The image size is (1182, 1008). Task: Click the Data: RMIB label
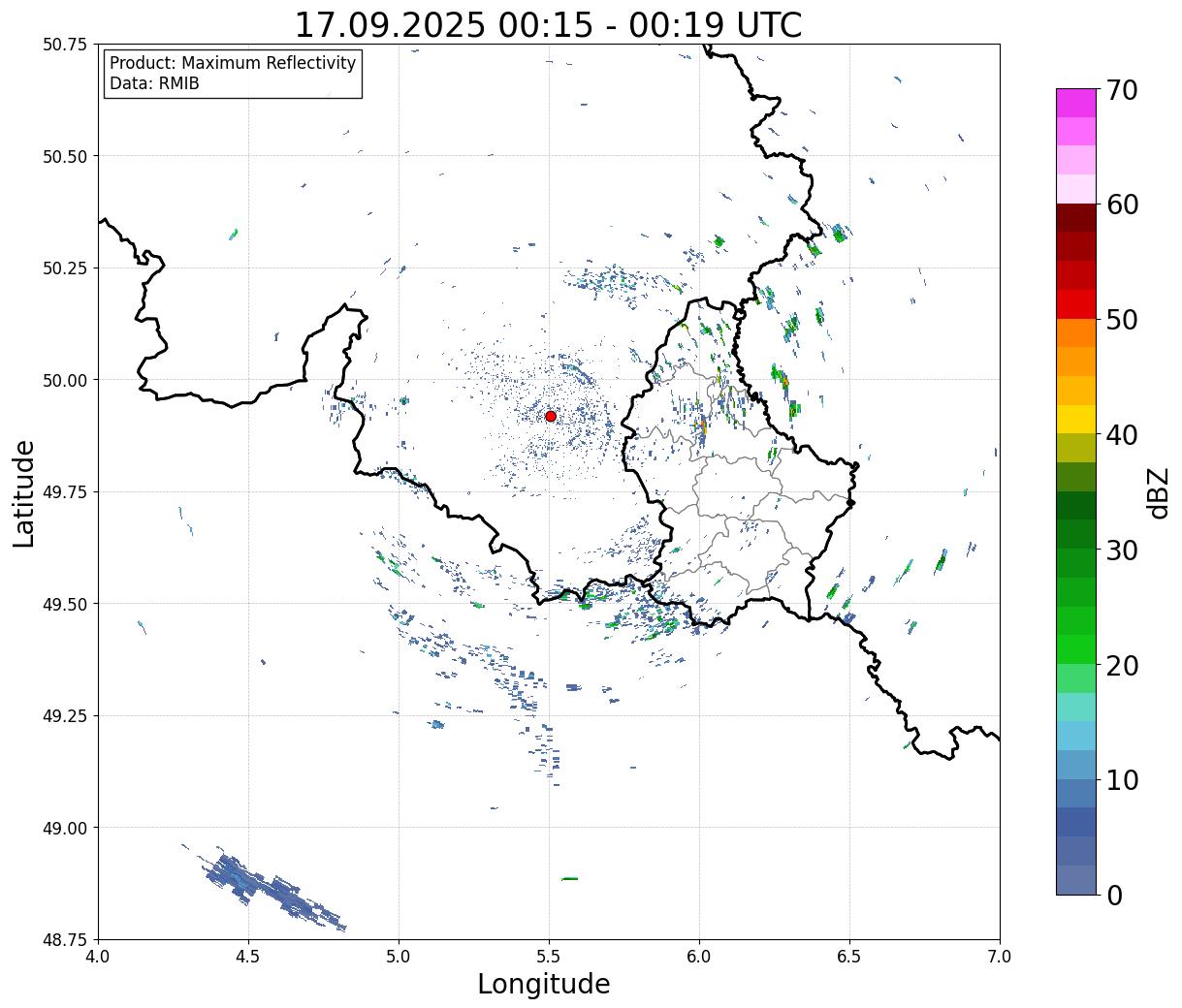[x=154, y=83]
